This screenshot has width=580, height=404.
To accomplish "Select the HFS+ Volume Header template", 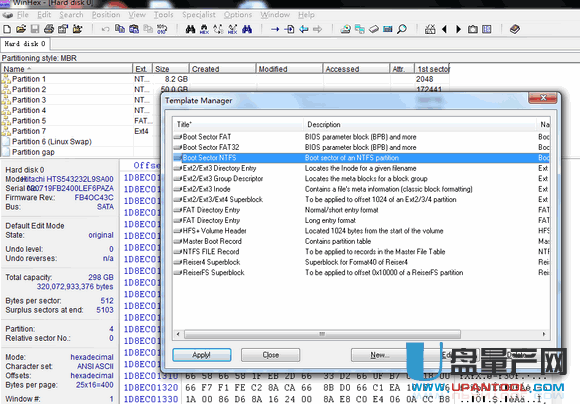I will tap(361, 231).
